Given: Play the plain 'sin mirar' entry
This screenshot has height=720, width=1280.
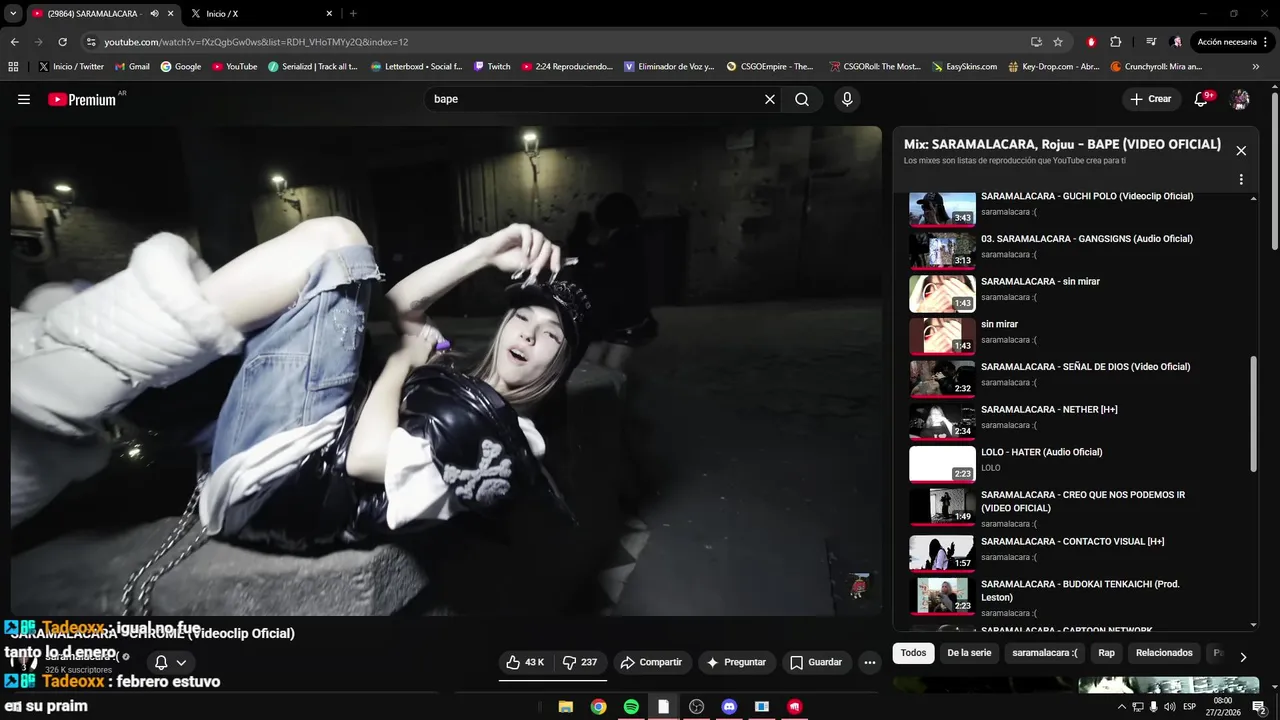Looking at the screenshot, I should [x=1078, y=336].
